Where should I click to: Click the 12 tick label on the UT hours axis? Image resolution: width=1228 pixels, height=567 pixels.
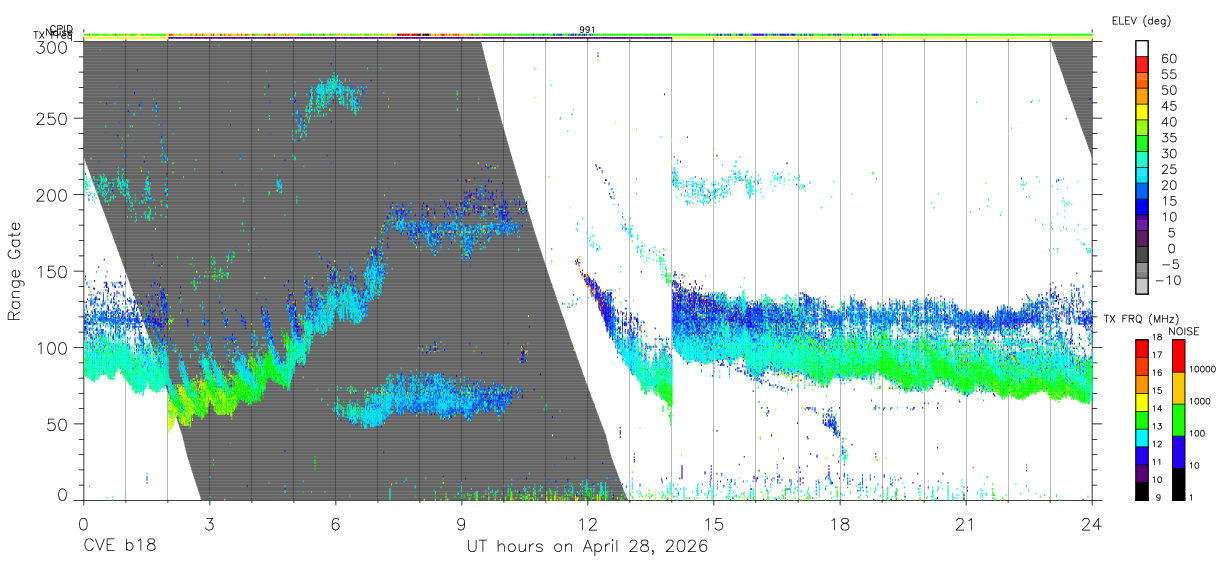point(587,524)
